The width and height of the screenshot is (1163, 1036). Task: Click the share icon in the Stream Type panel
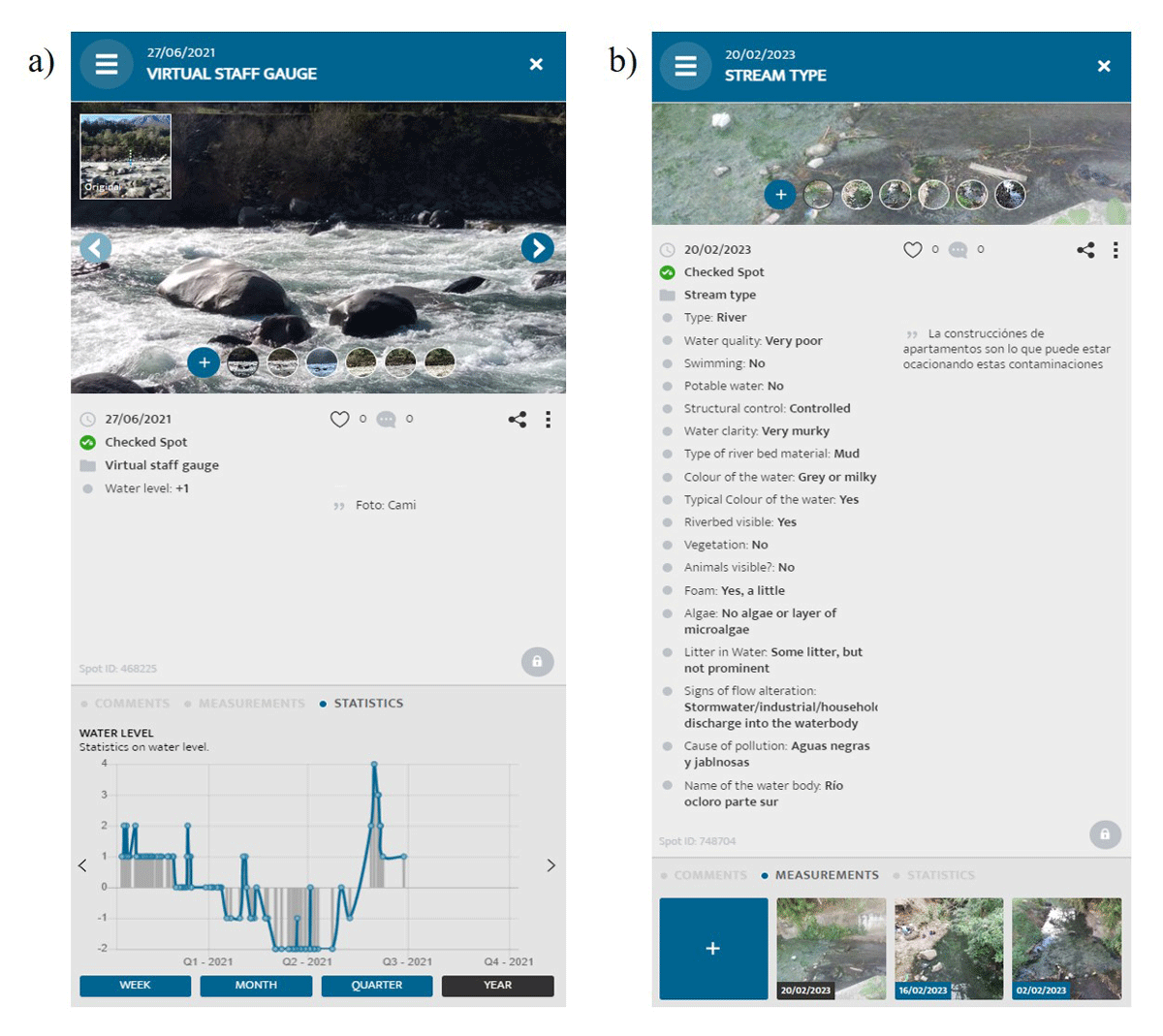[1085, 250]
